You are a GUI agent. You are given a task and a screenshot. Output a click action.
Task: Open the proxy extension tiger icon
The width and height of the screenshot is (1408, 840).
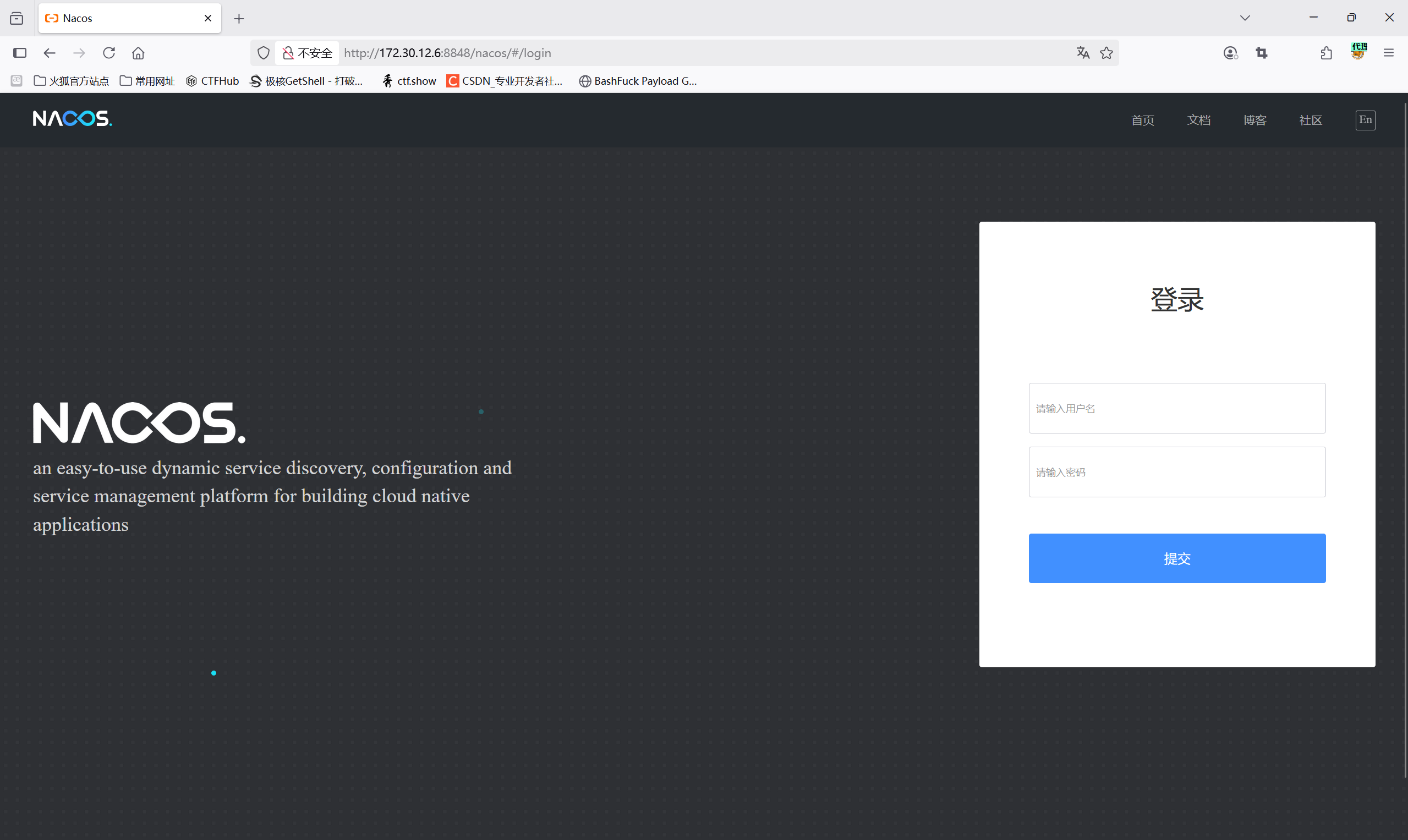[x=1358, y=52]
